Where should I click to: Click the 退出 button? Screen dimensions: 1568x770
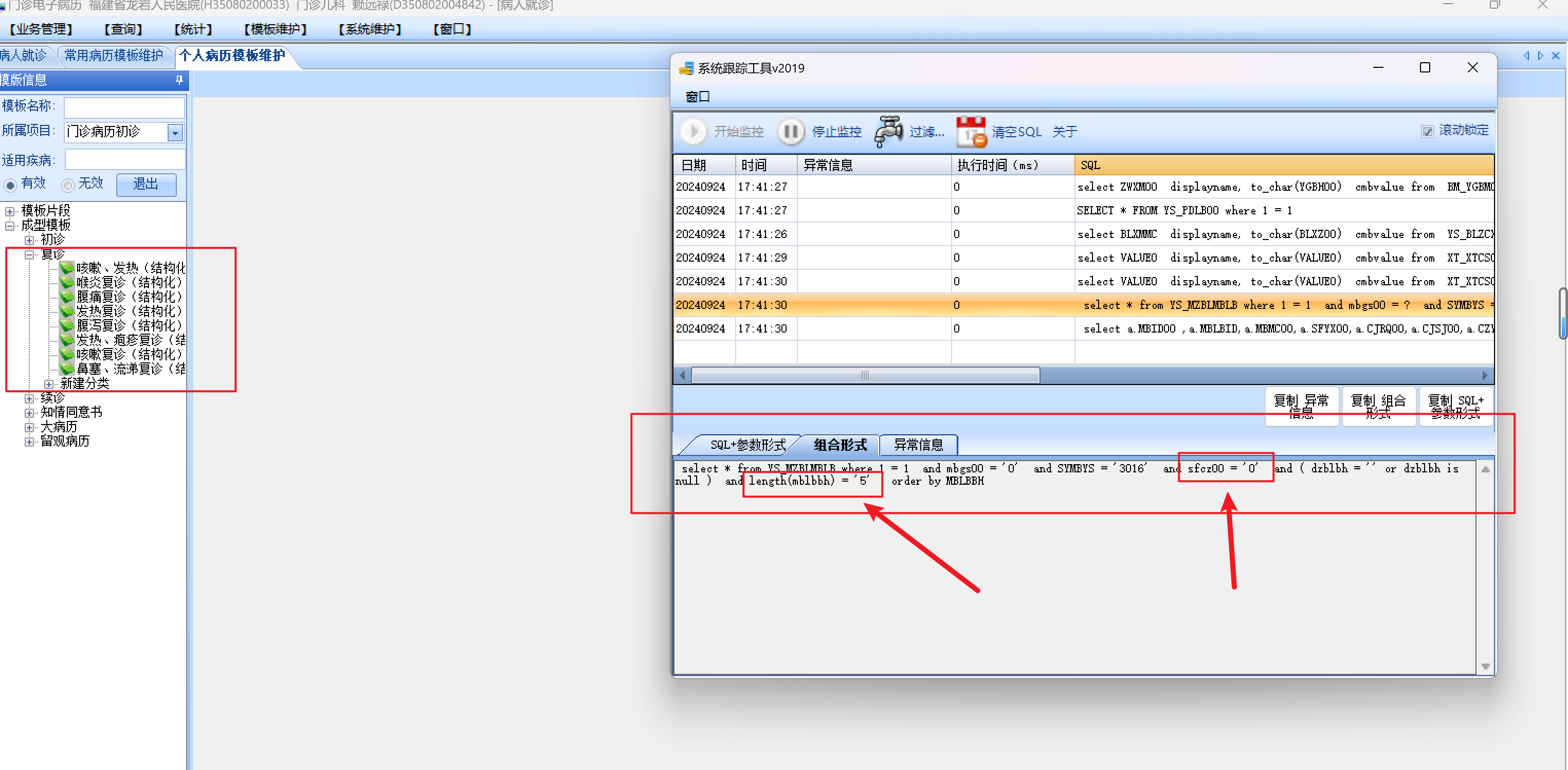pos(146,185)
